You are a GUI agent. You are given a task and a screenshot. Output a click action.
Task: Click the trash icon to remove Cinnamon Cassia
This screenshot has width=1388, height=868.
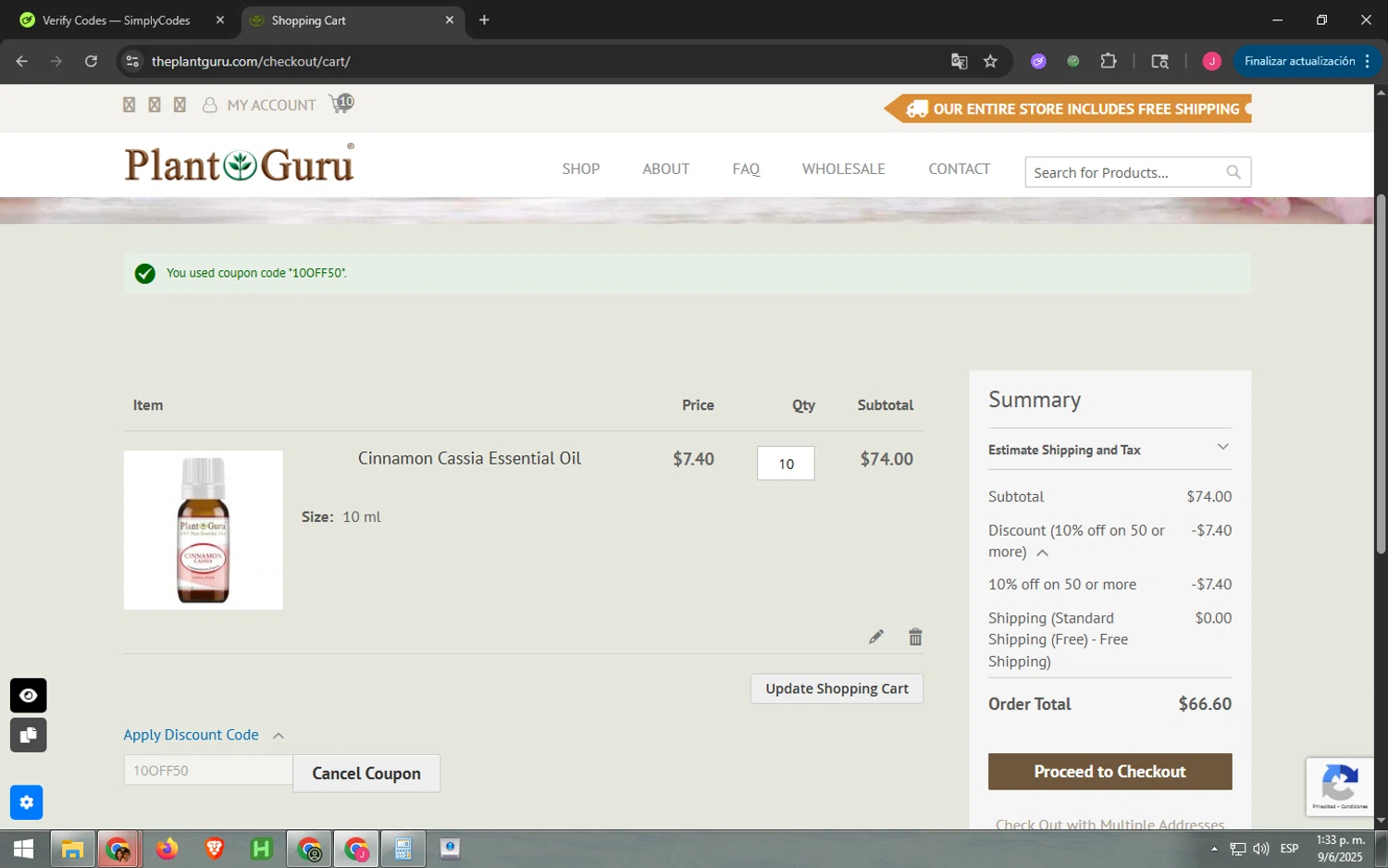click(x=915, y=637)
